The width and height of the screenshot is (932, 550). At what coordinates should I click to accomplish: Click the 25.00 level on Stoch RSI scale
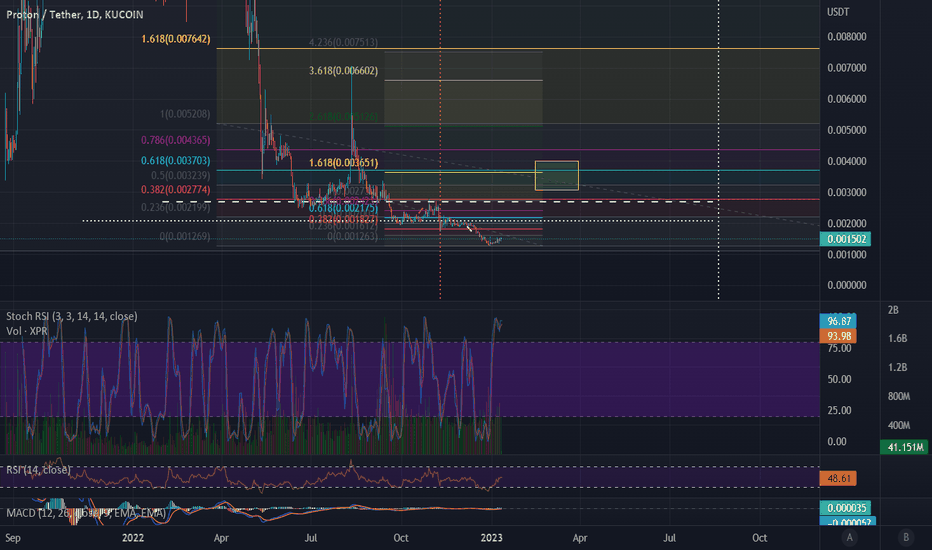[839, 410]
